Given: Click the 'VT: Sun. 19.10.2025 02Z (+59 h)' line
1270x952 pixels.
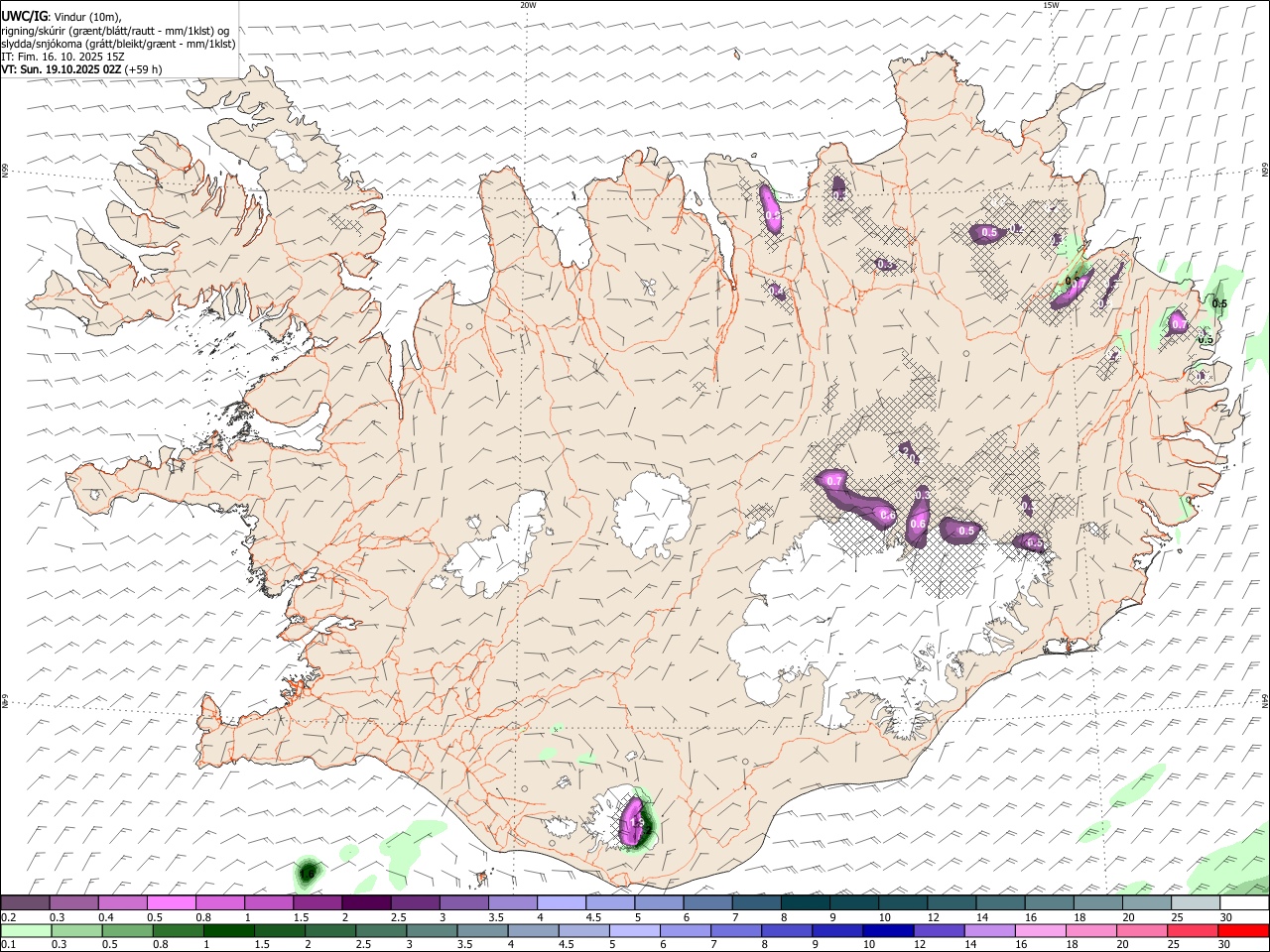Looking at the screenshot, I should tap(82, 69).
